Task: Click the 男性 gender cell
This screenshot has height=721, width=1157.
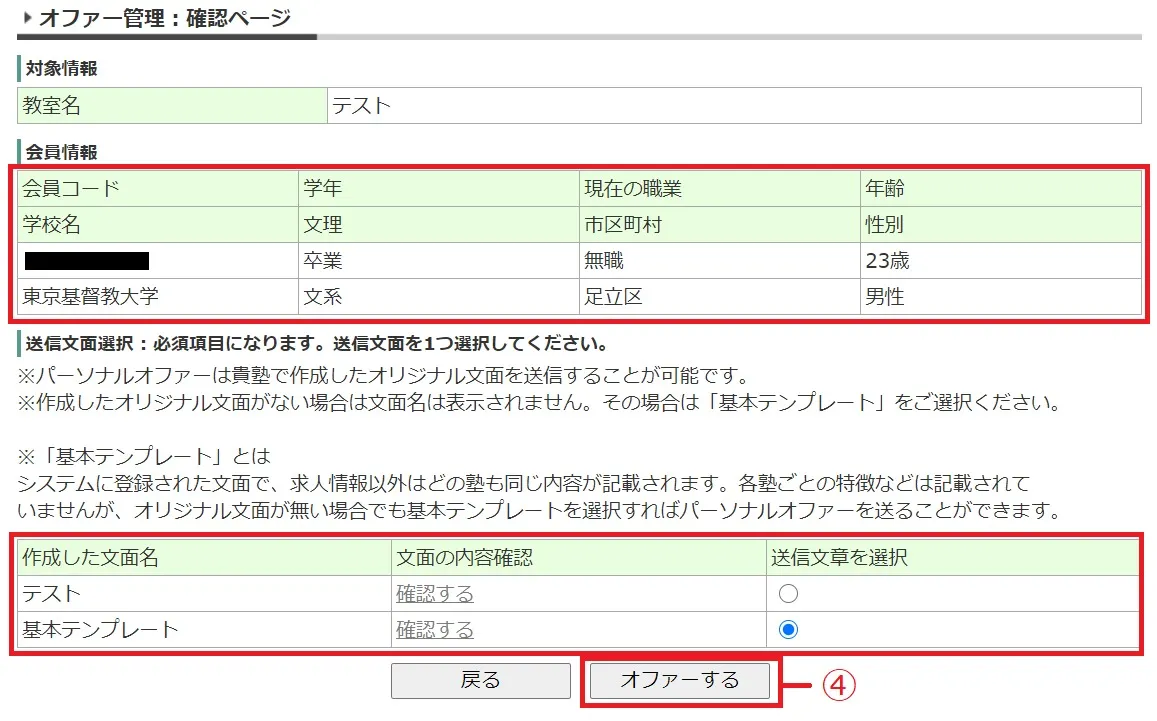Action: click(885, 297)
